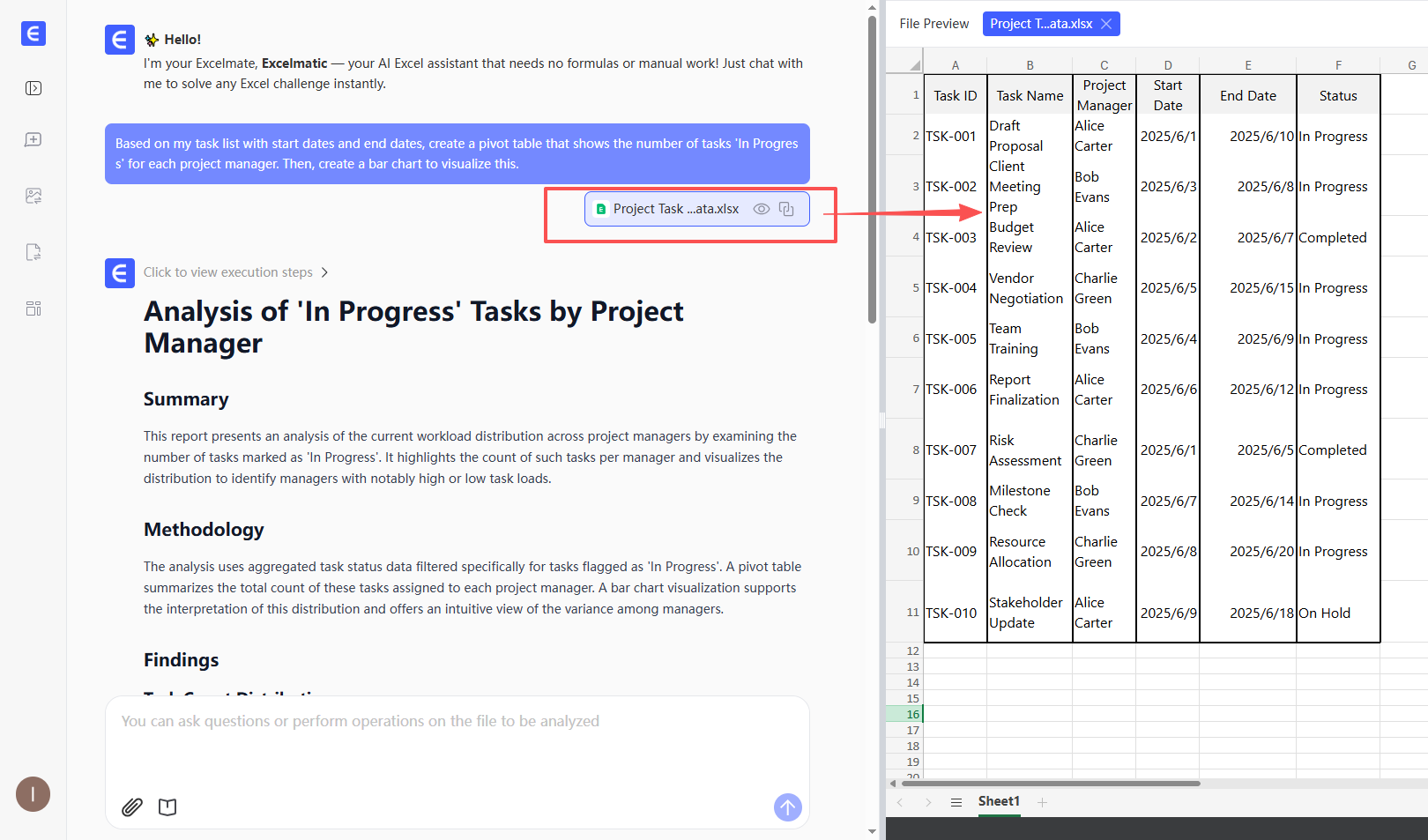Viewport: 1428px width, 840px height.
Task: Open the sheet list menu icon
Action: [956, 802]
